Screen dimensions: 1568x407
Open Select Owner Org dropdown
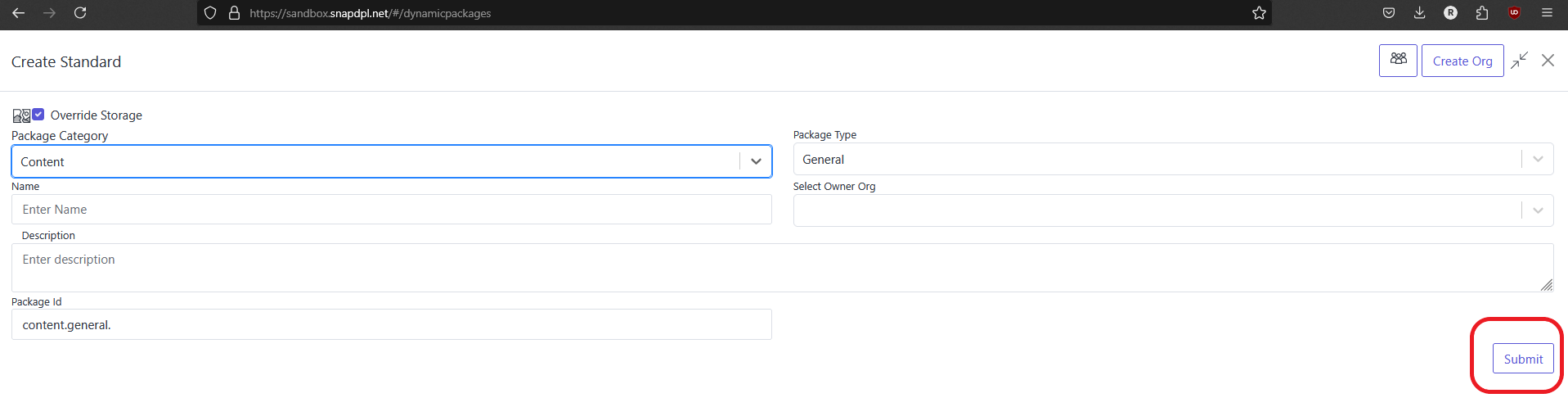pyautogui.click(x=1174, y=210)
